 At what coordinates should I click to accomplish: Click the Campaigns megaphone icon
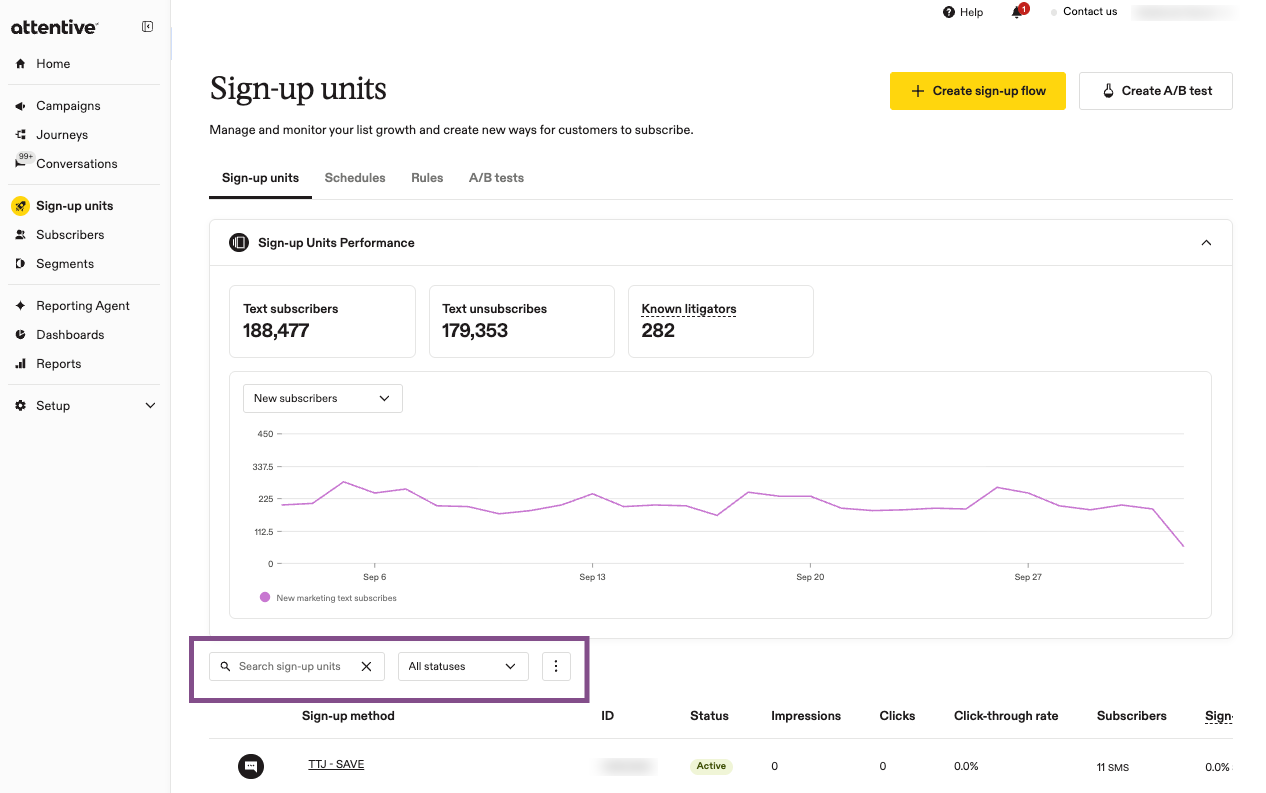(x=21, y=106)
